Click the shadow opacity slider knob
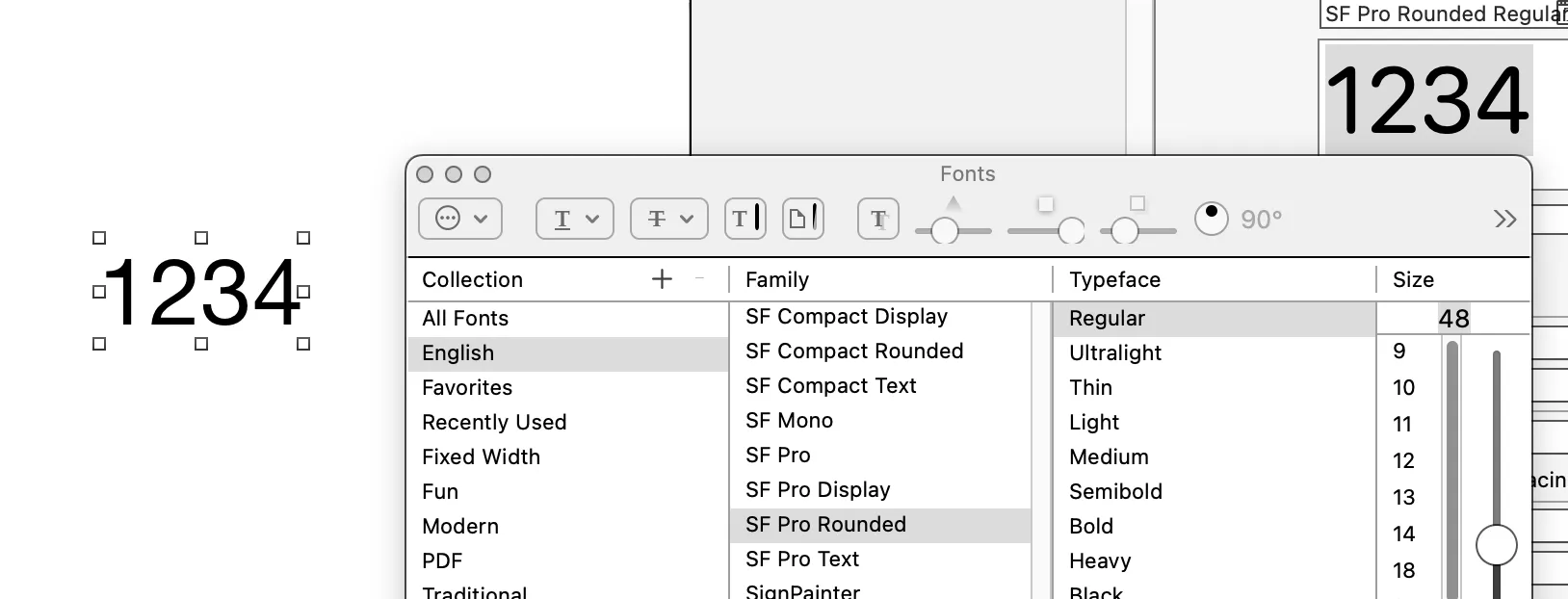1568x599 pixels. point(945,231)
